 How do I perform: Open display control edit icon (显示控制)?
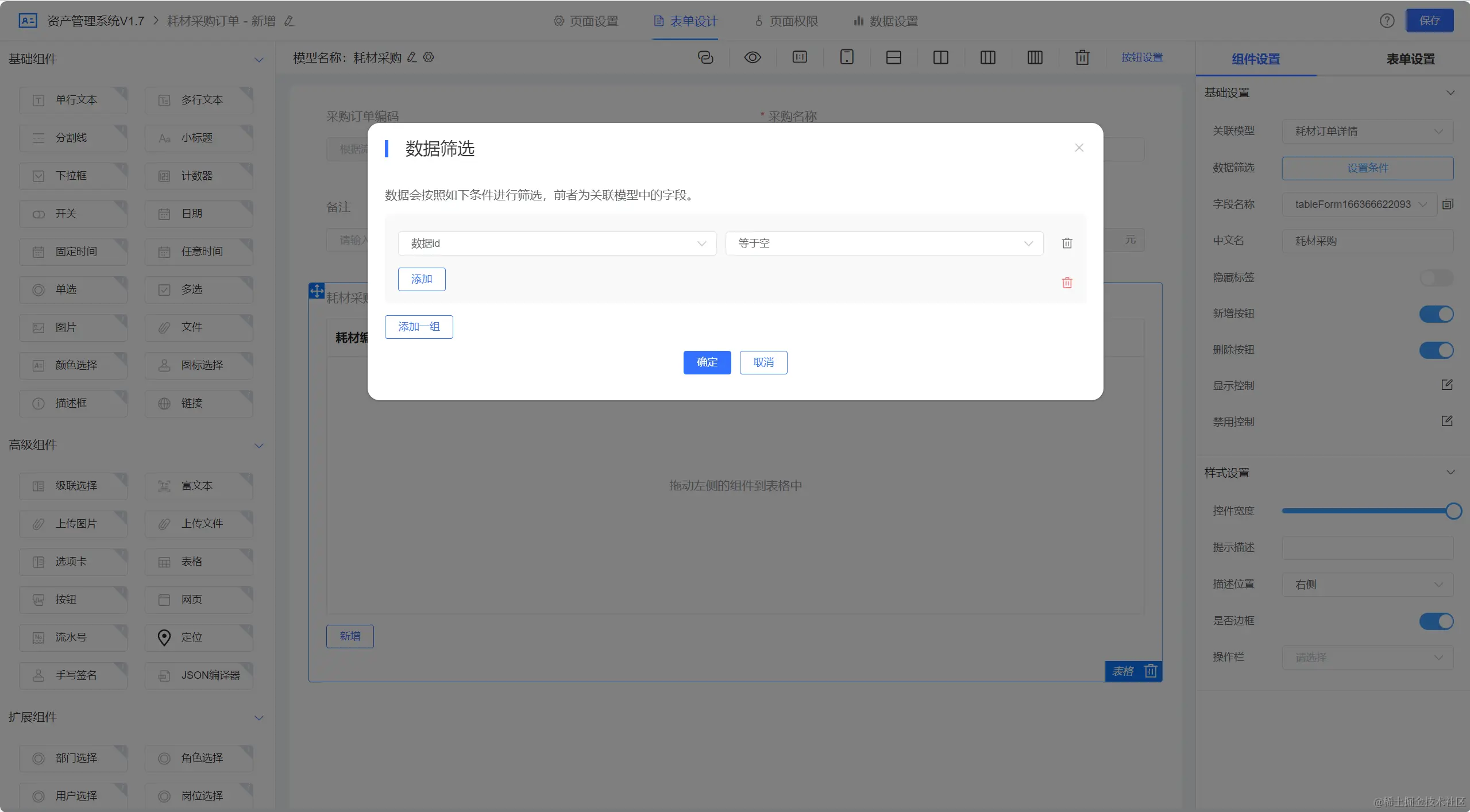pos(1446,385)
